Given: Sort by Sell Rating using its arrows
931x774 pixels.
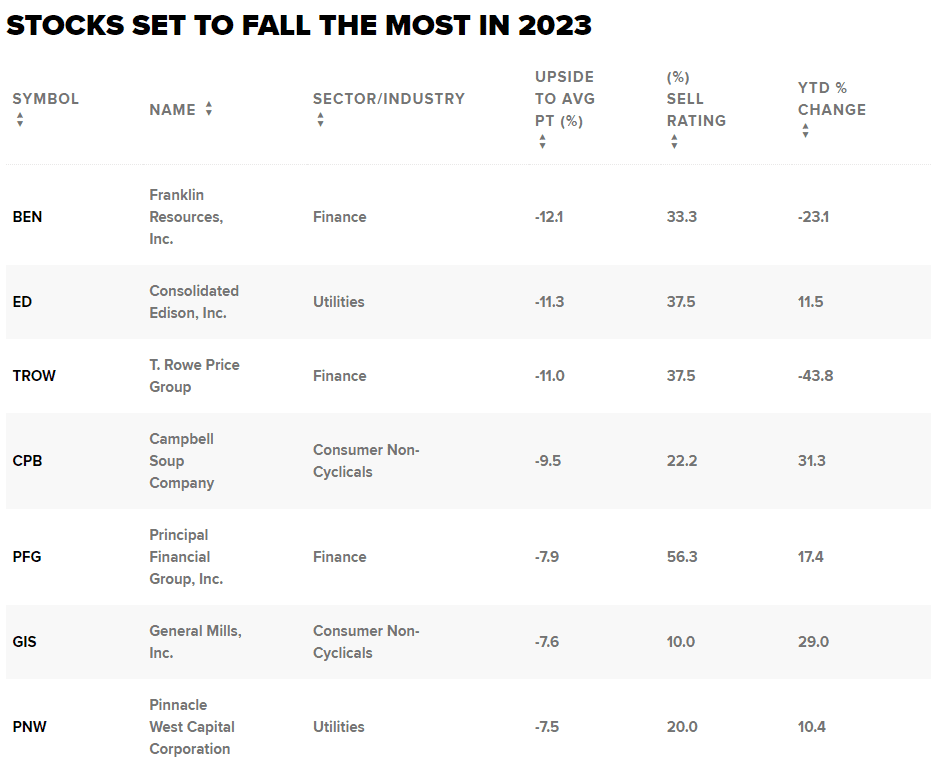Looking at the screenshot, I should (x=674, y=142).
